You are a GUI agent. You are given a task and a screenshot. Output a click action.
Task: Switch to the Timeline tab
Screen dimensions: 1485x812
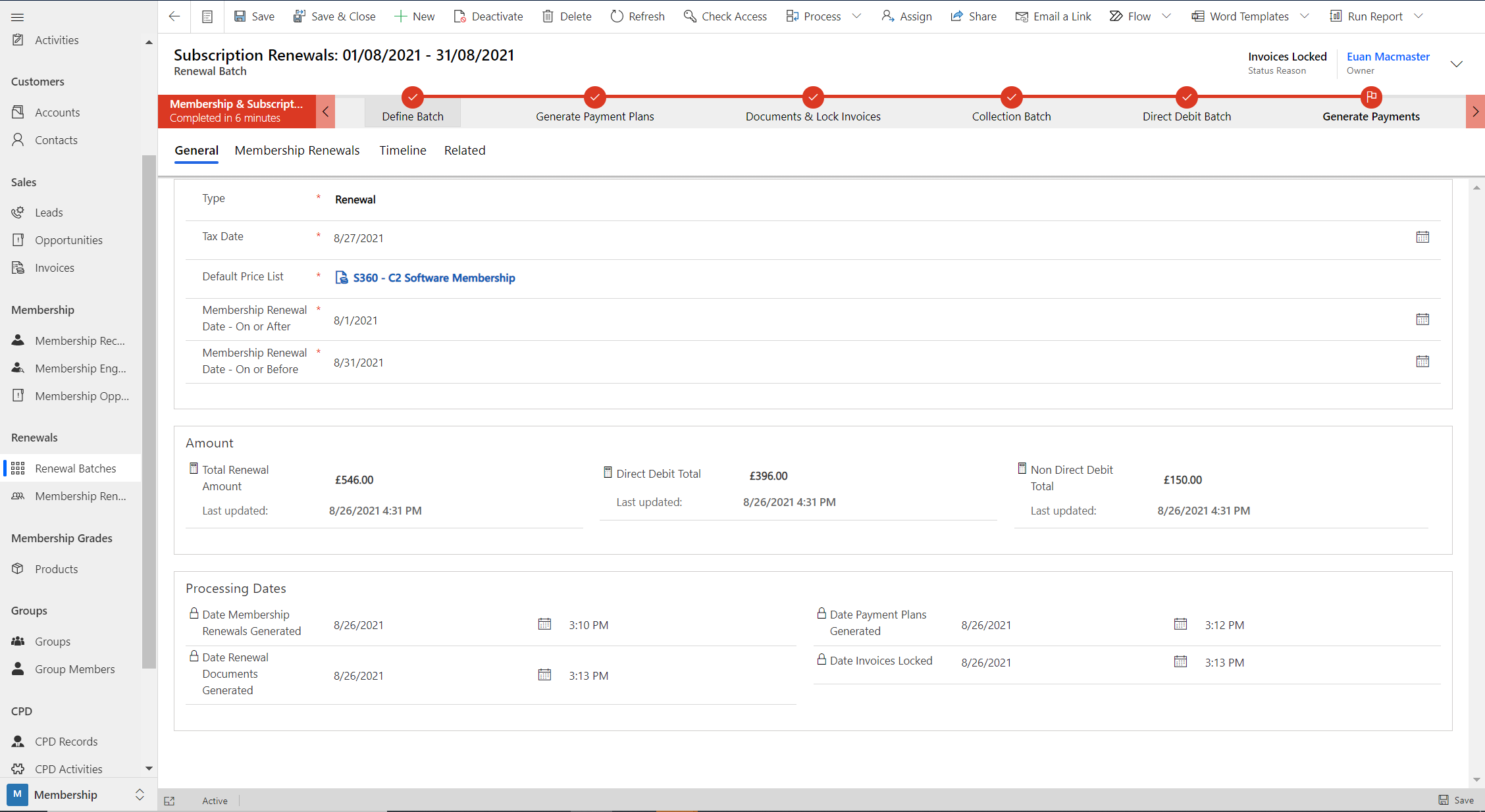coord(402,150)
